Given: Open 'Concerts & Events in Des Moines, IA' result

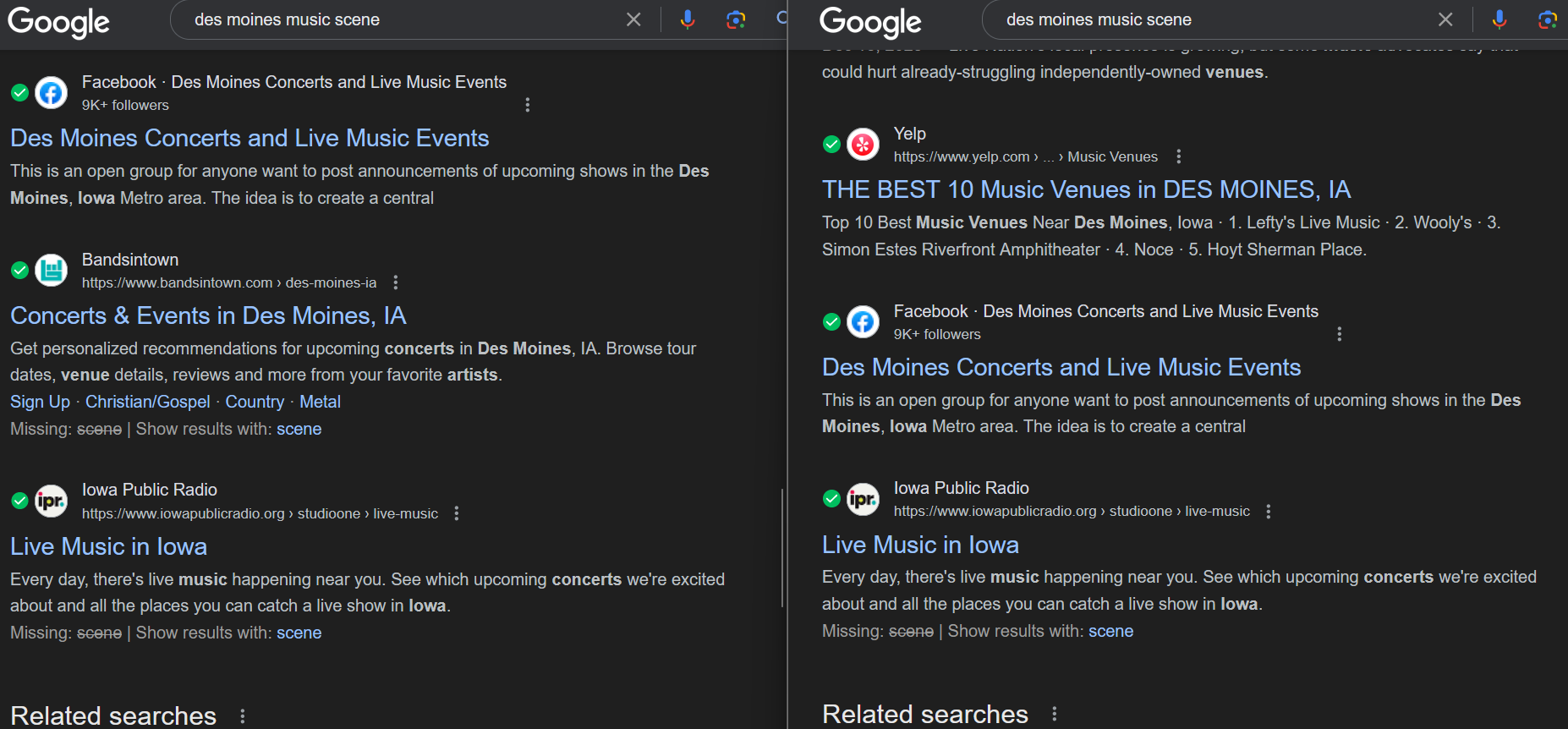Looking at the screenshot, I should (x=208, y=315).
